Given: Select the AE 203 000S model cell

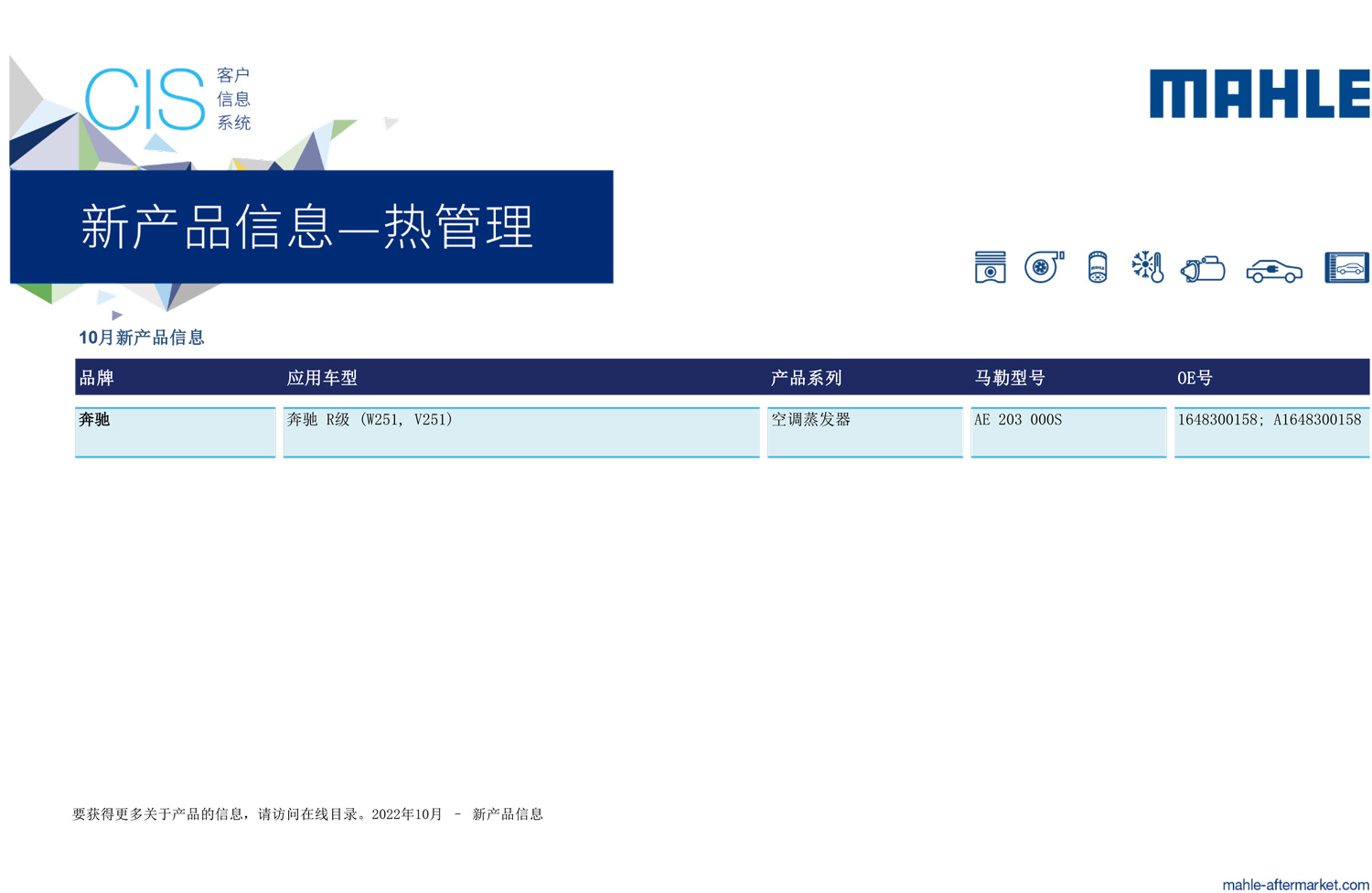Looking at the screenshot, I should click(x=1068, y=432).
